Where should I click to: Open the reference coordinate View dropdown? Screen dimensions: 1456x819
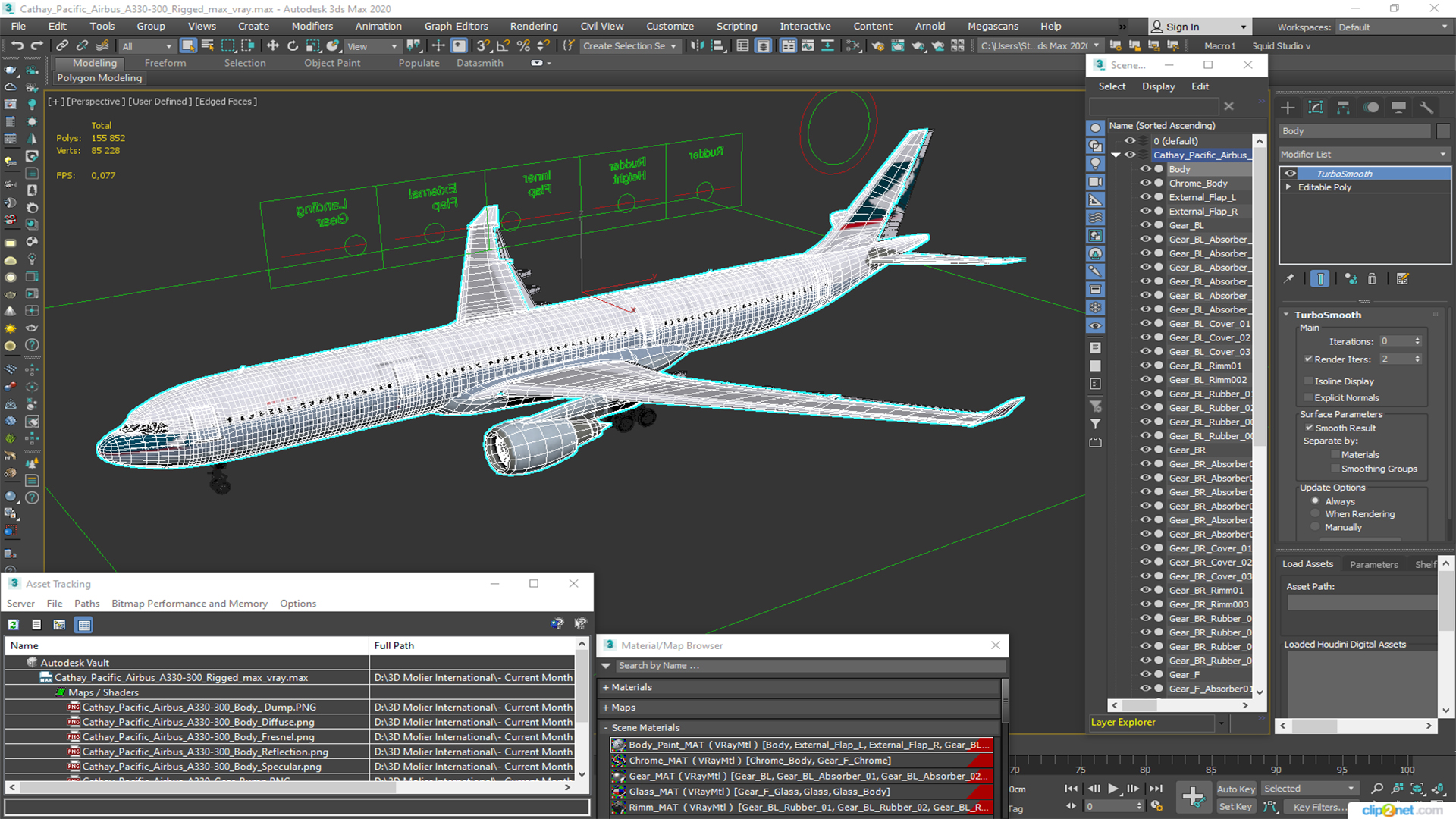point(372,46)
